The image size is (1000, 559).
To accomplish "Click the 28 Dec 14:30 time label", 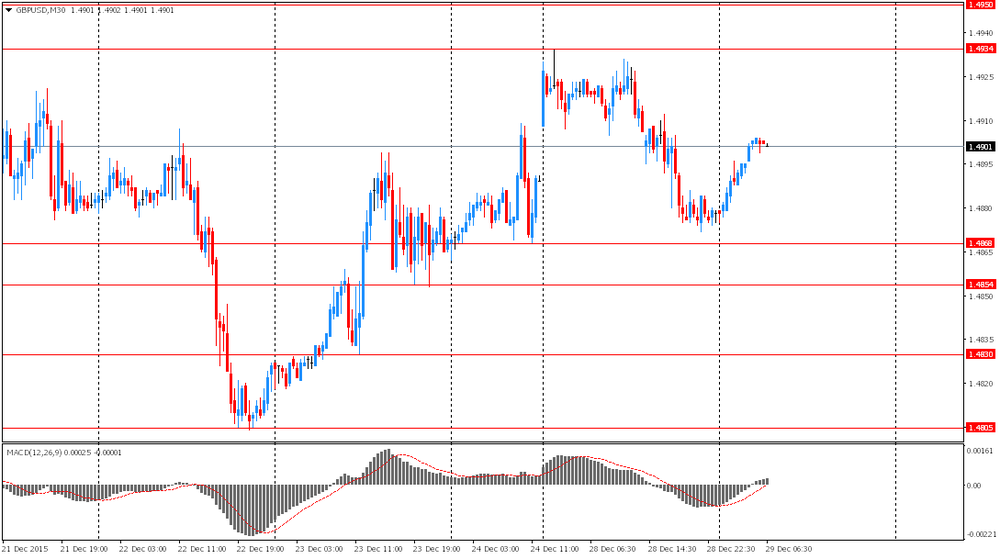I will click(672, 549).
